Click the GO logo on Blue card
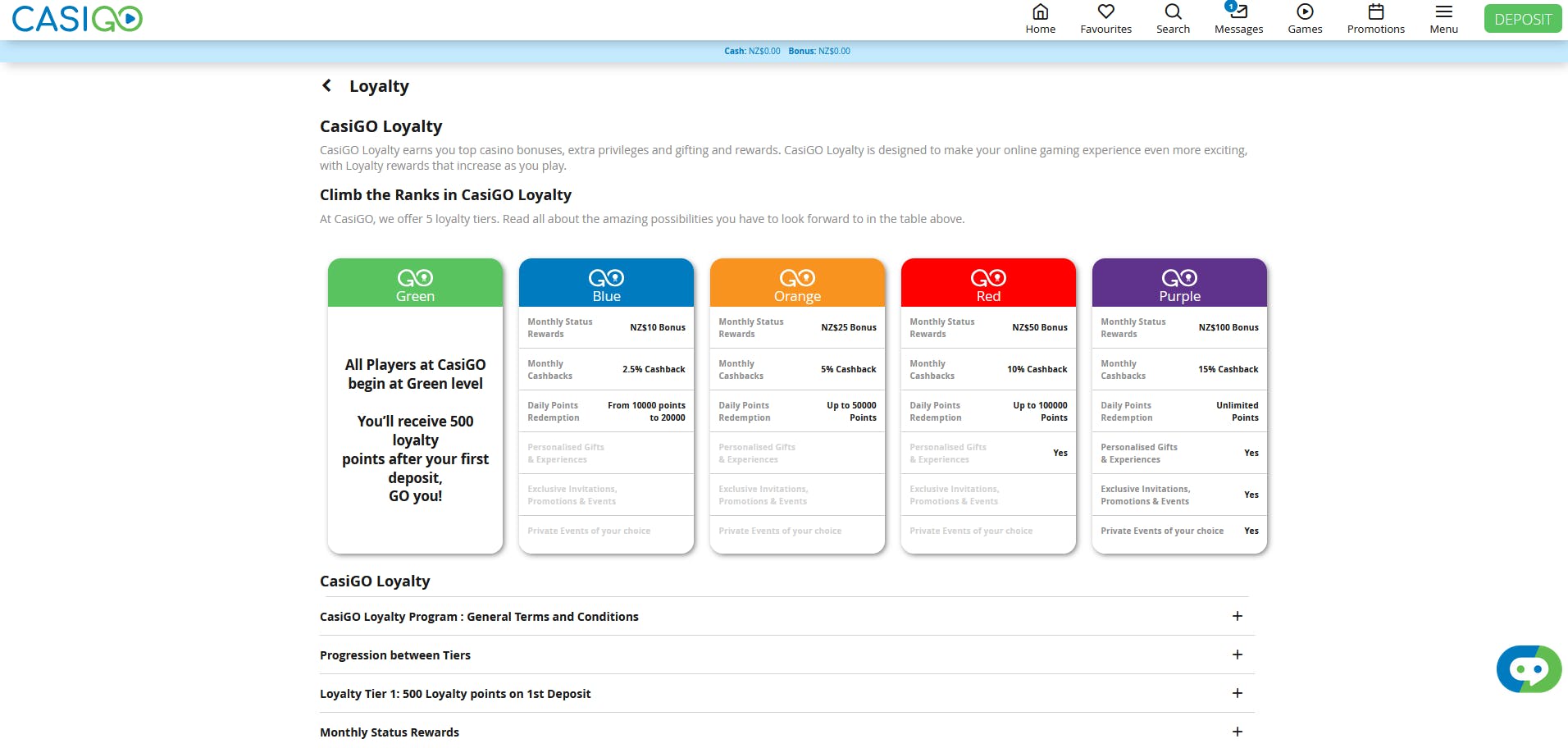Viewport: 1568px width, 748px height. (x=606, y=277)
